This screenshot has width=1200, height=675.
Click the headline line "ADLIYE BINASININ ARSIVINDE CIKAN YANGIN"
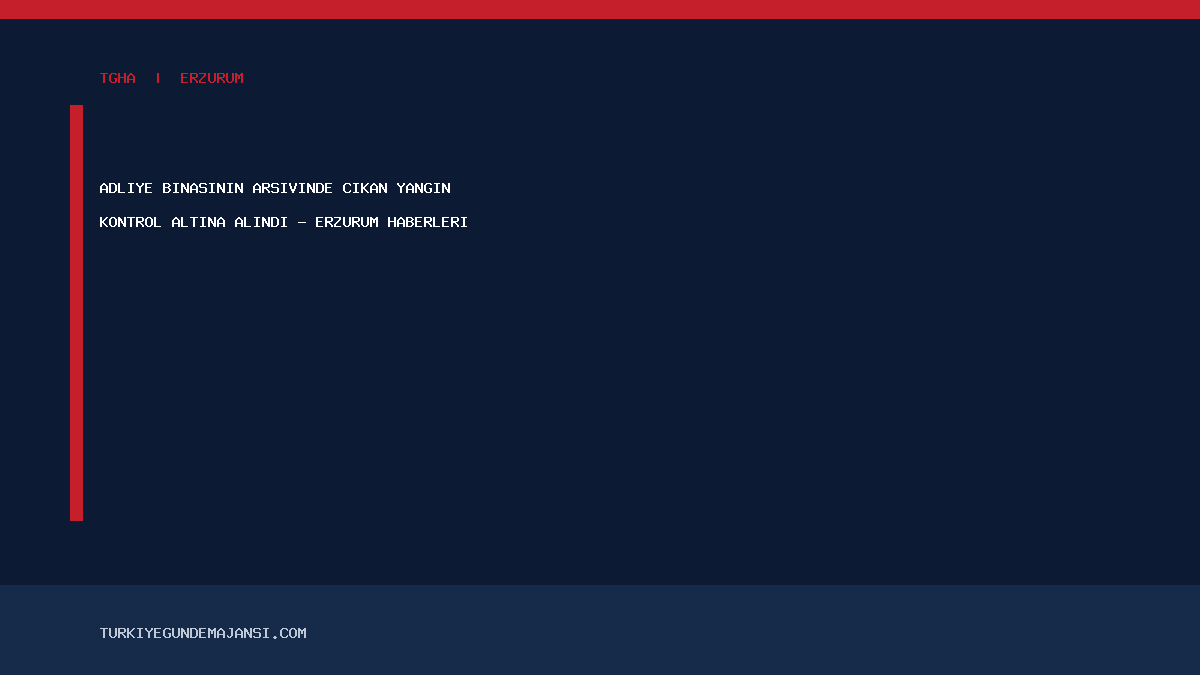[275, 188]
